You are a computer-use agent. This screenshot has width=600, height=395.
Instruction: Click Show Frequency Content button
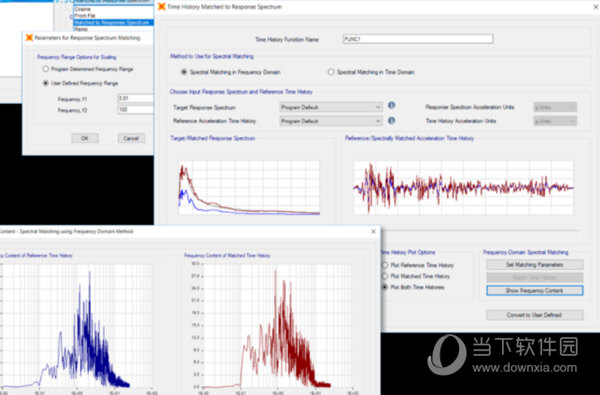pyautogui.click(x=535, y=291)
